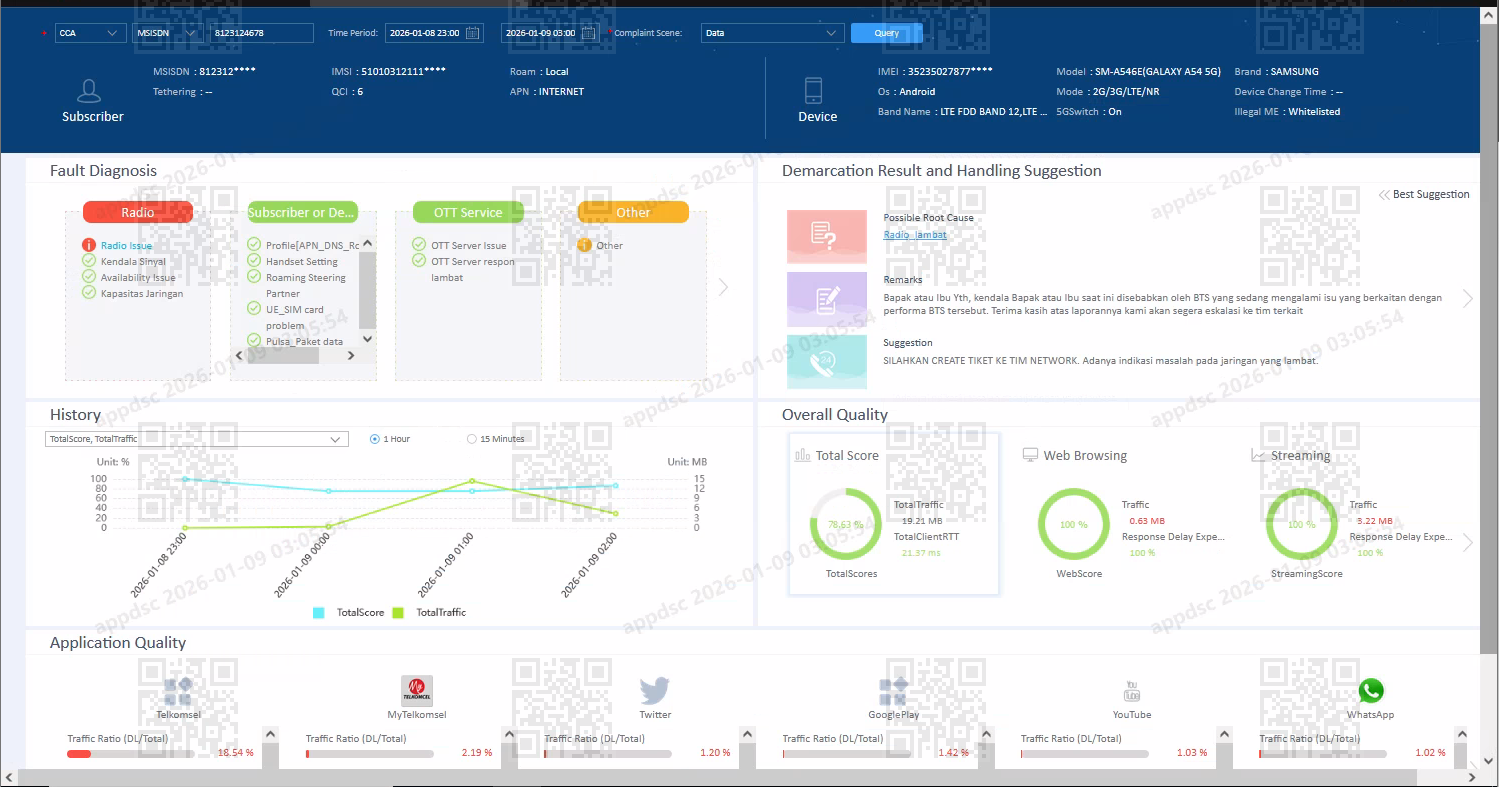Image resolution: width=1499 pixels, height=787 pixels.
Task: Open the end time calendar picker icon
Action: pyautogui.click(x=589, y=33)
